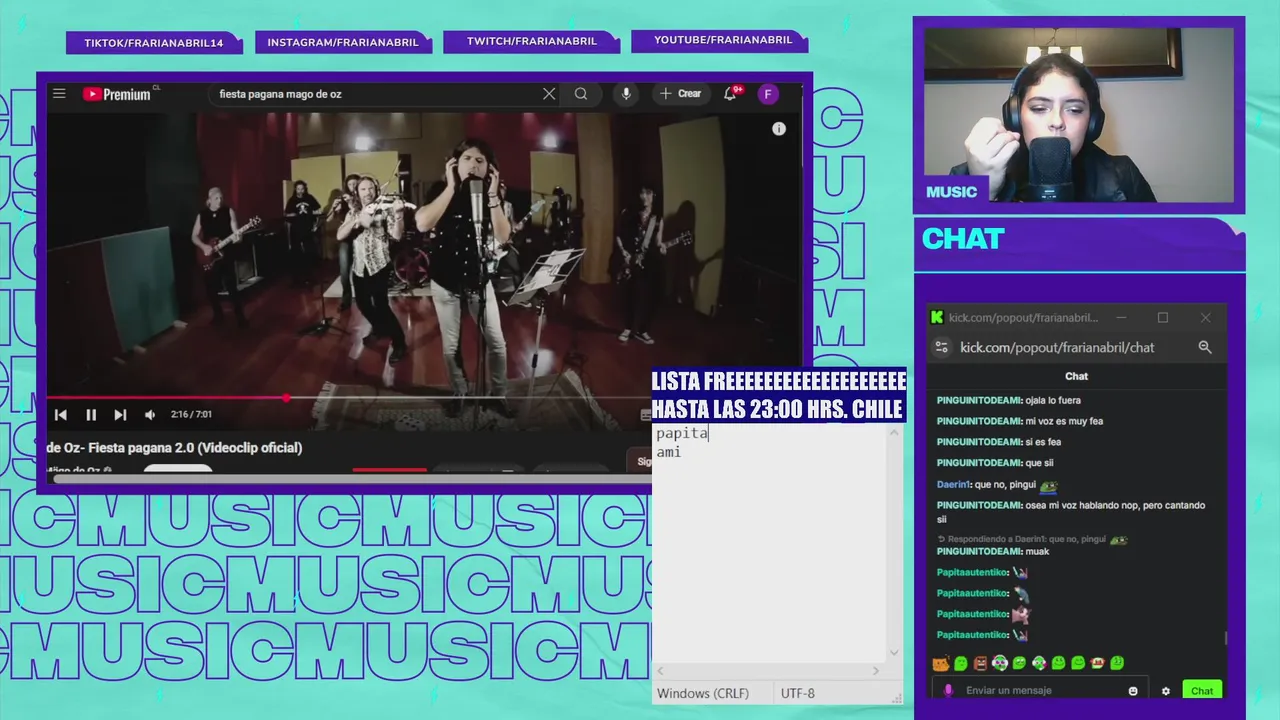Click the video title Fiesta pagana 2.0
Image resolution: width=1280 pixels, height=720 pixels.
(174, 448)
